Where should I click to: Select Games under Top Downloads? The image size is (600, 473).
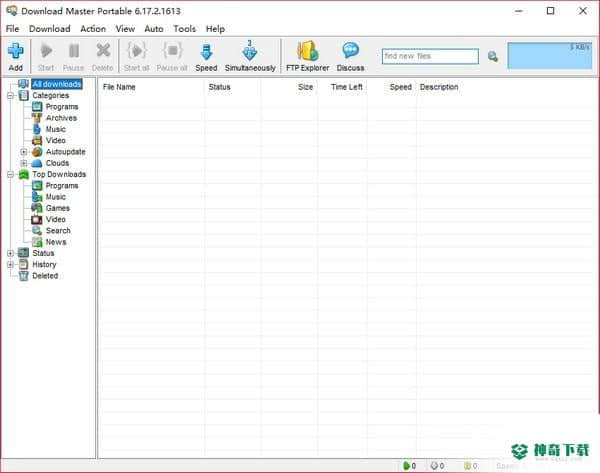58,208
